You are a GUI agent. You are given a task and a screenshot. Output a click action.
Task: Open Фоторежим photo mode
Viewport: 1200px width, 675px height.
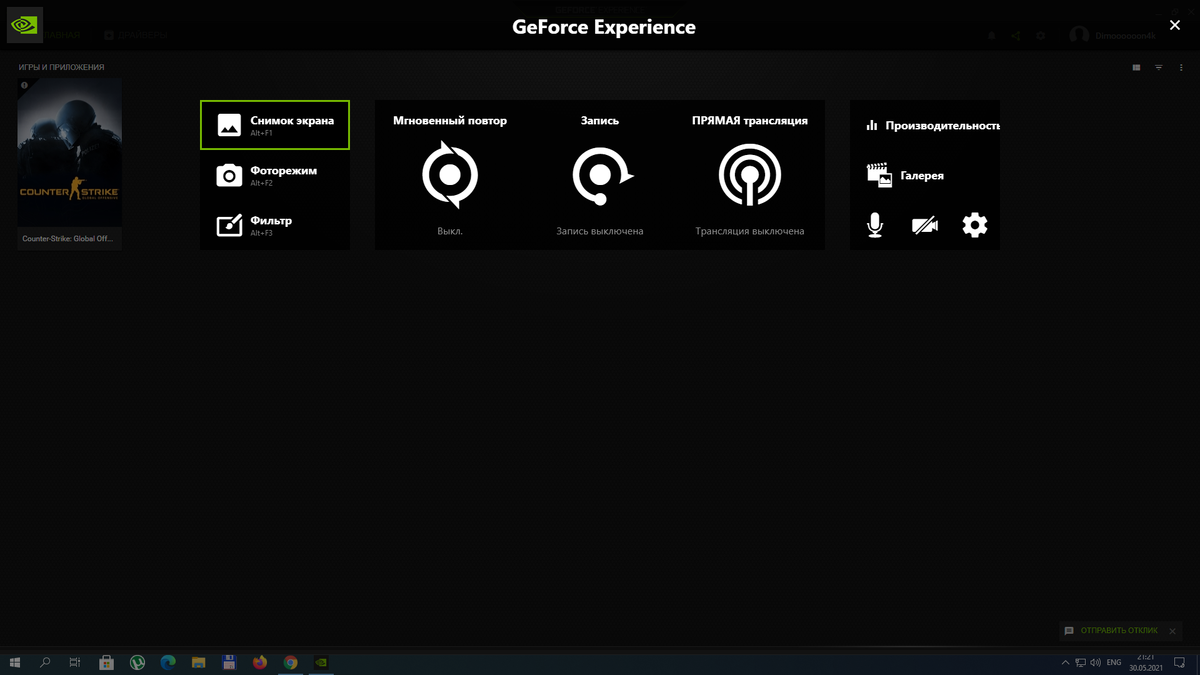tap(275, 175)
